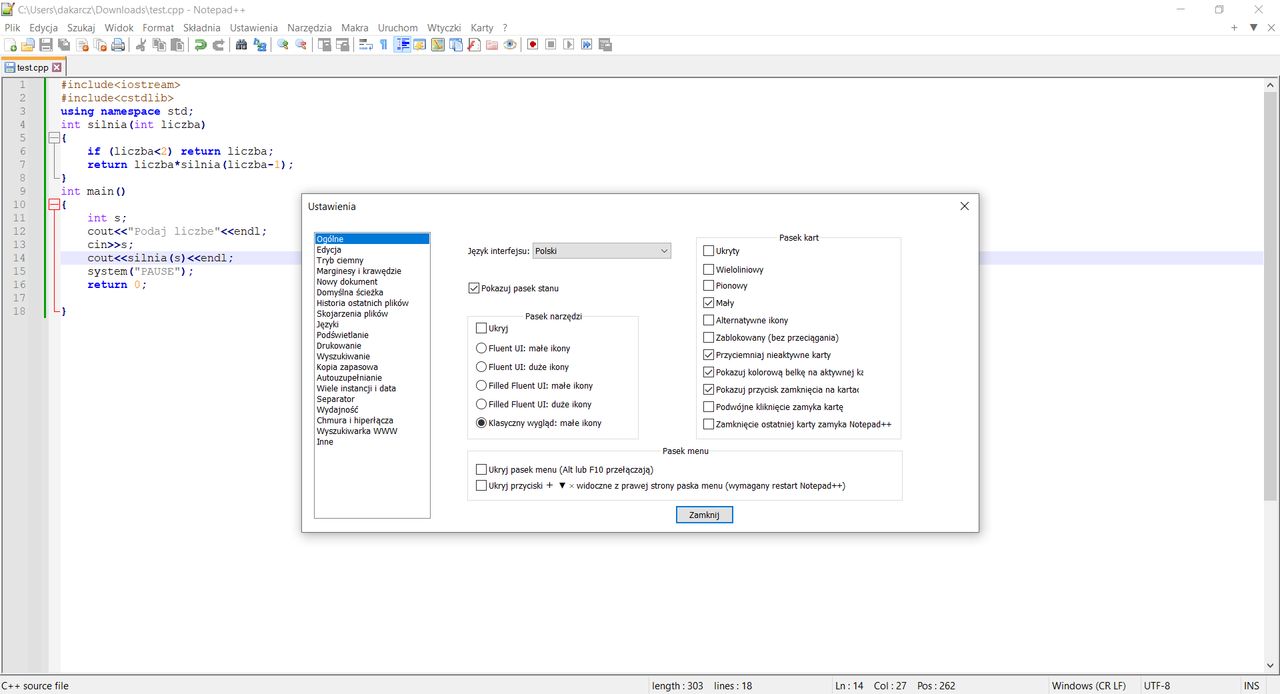Close current document using toolbar icon
The width and height of the screenshot is (1280, 694).
click(81, 44)
